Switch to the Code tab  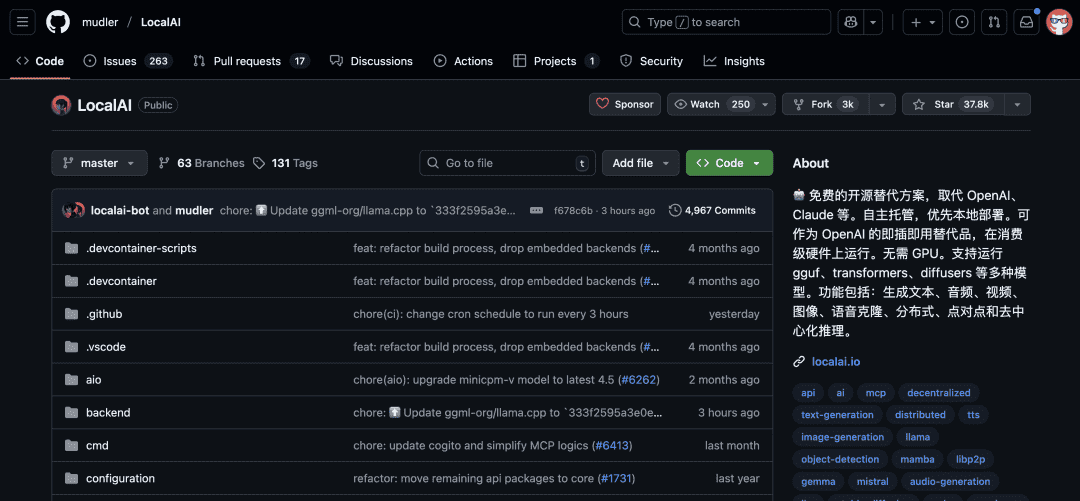point(40,61)
